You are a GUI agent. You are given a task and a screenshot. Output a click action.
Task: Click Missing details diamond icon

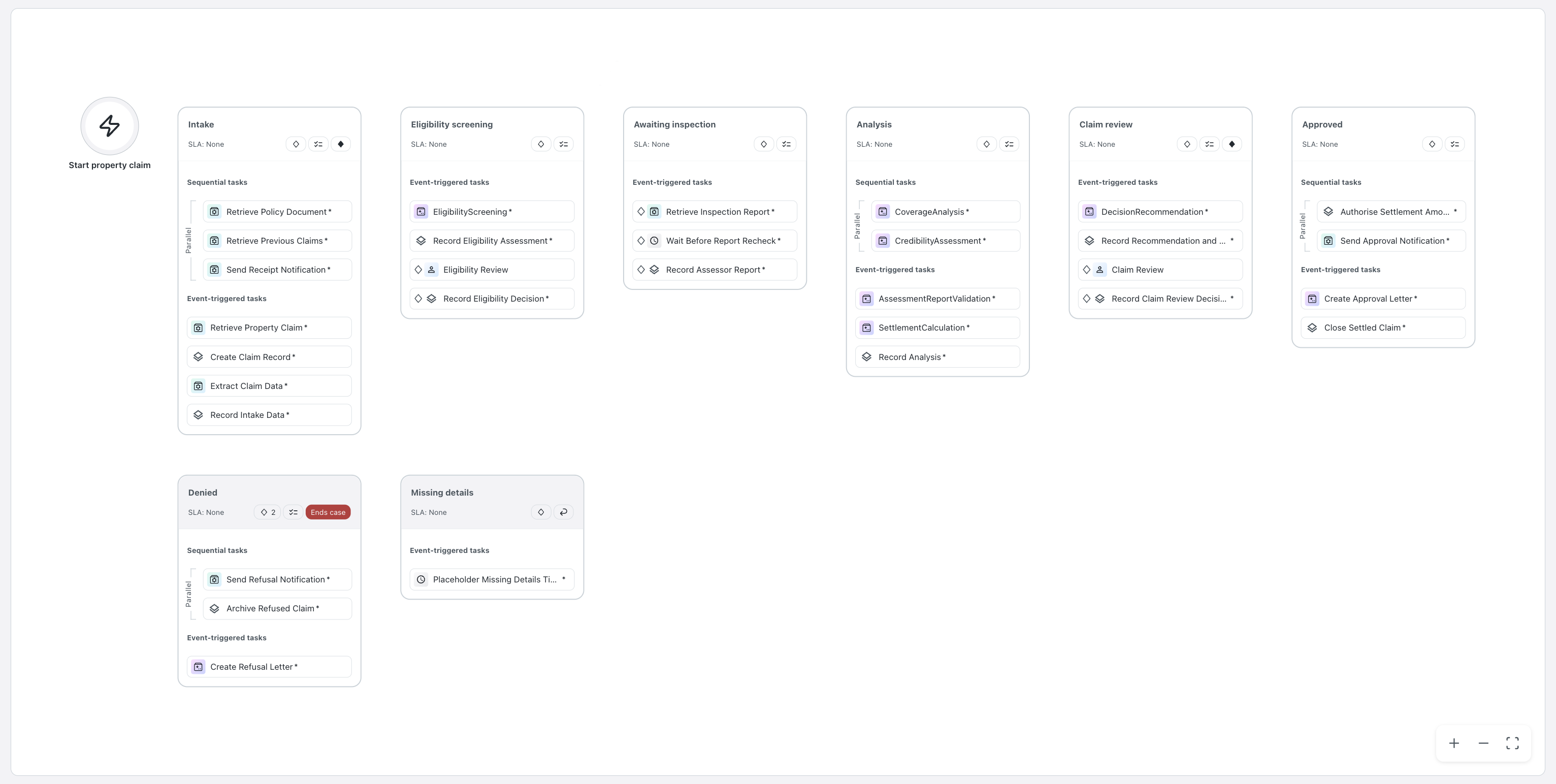(x=541, y=512)
